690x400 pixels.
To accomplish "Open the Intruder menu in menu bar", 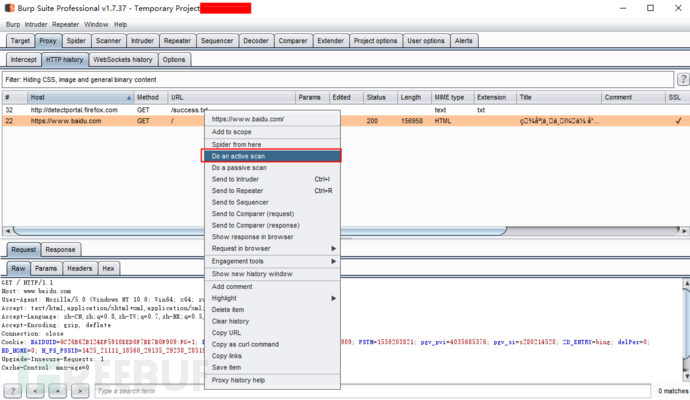I will tap(36, 24).
